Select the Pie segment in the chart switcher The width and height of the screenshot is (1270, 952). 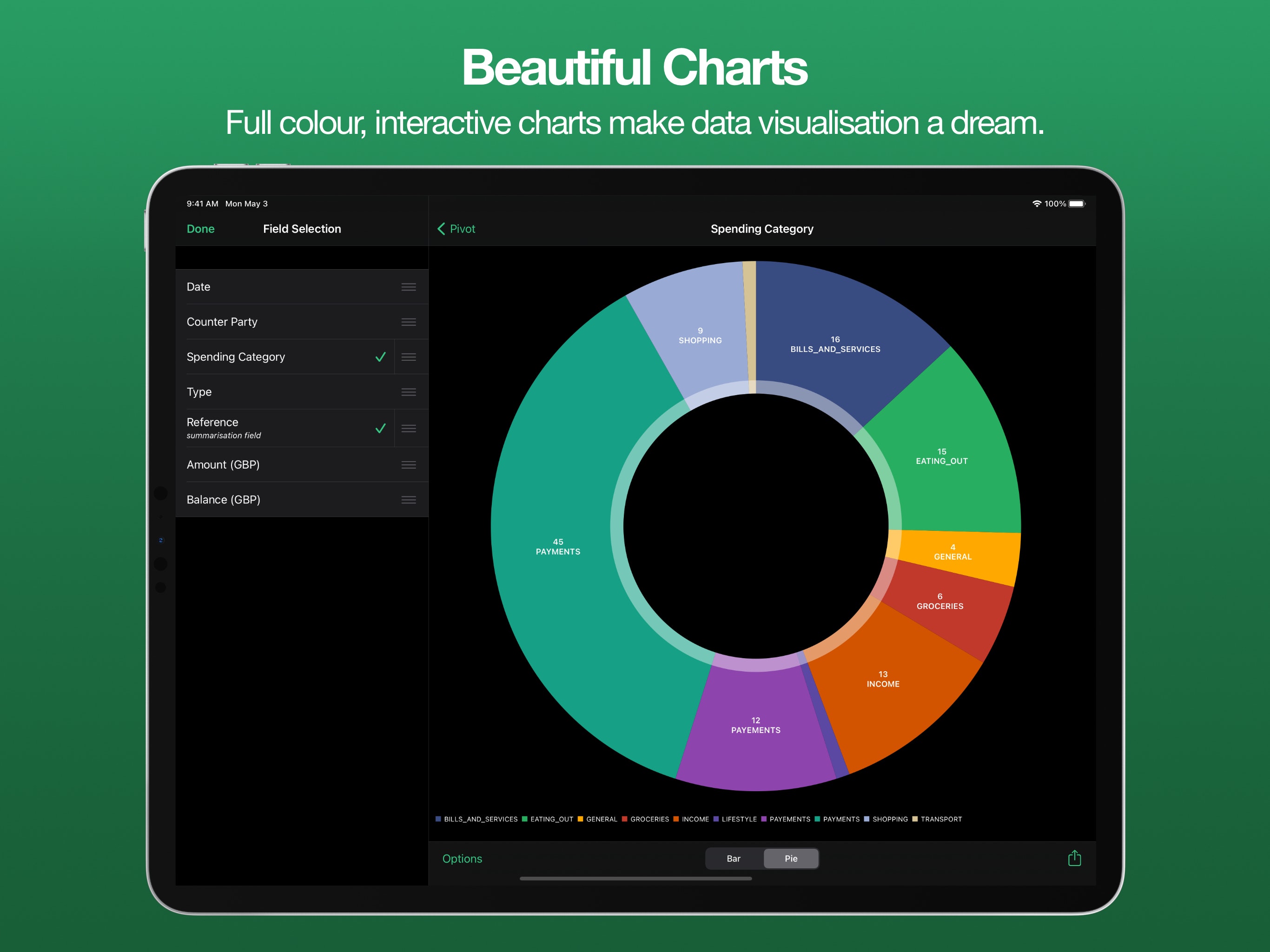tap(791, 858)
